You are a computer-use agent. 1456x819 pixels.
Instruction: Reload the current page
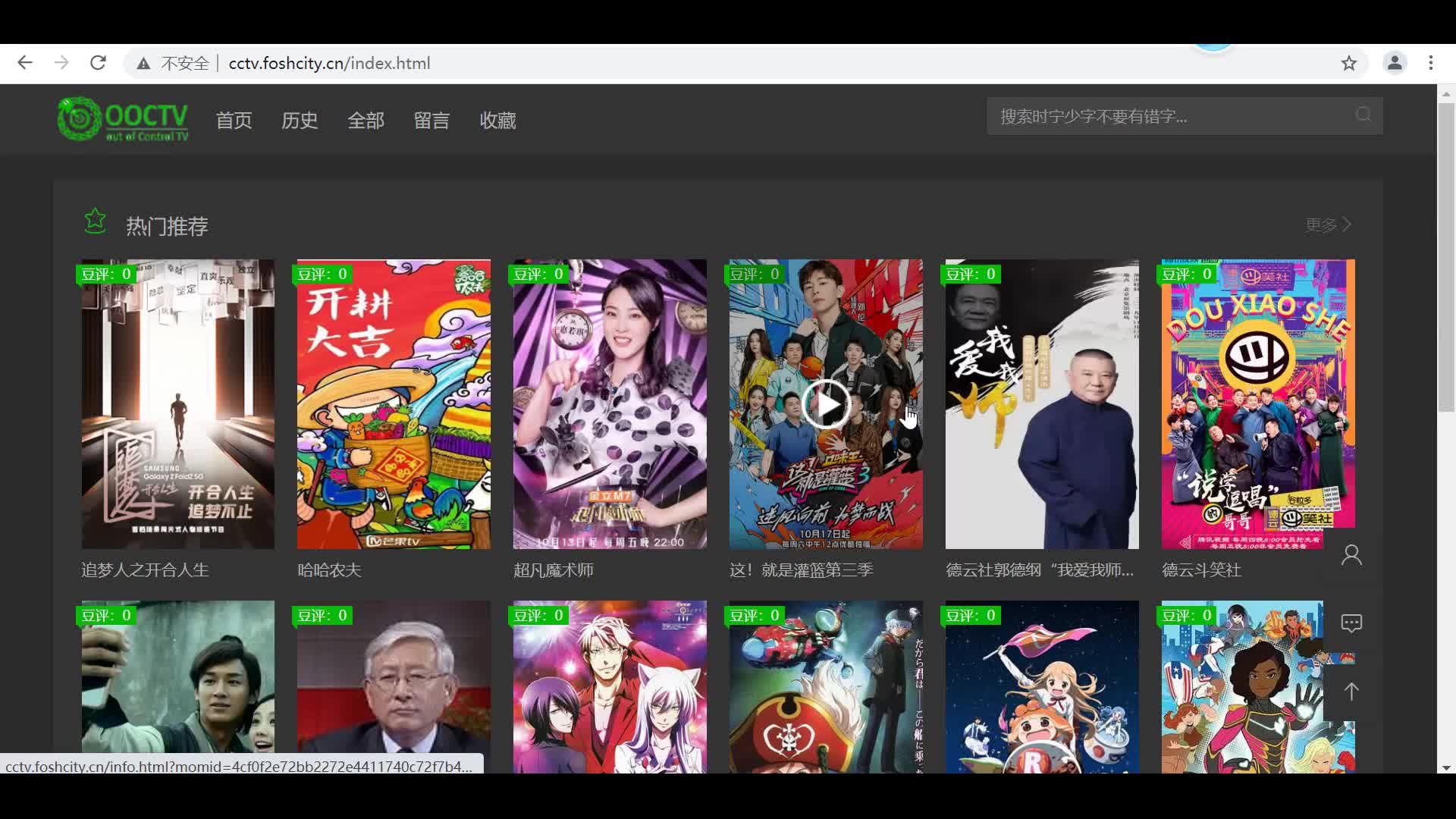[98, 63]
